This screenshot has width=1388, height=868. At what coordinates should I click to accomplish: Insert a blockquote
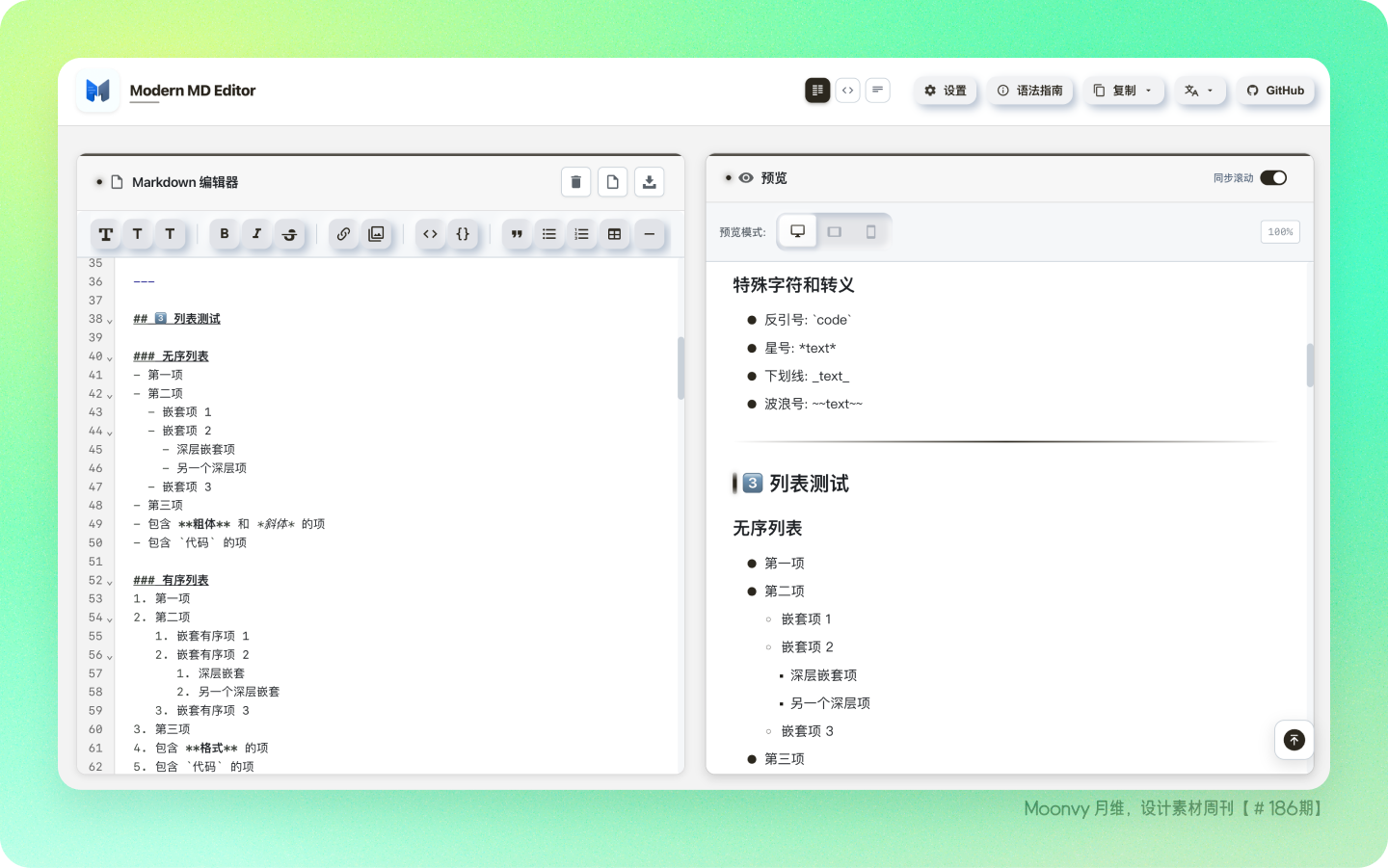(x=517, y=234)
